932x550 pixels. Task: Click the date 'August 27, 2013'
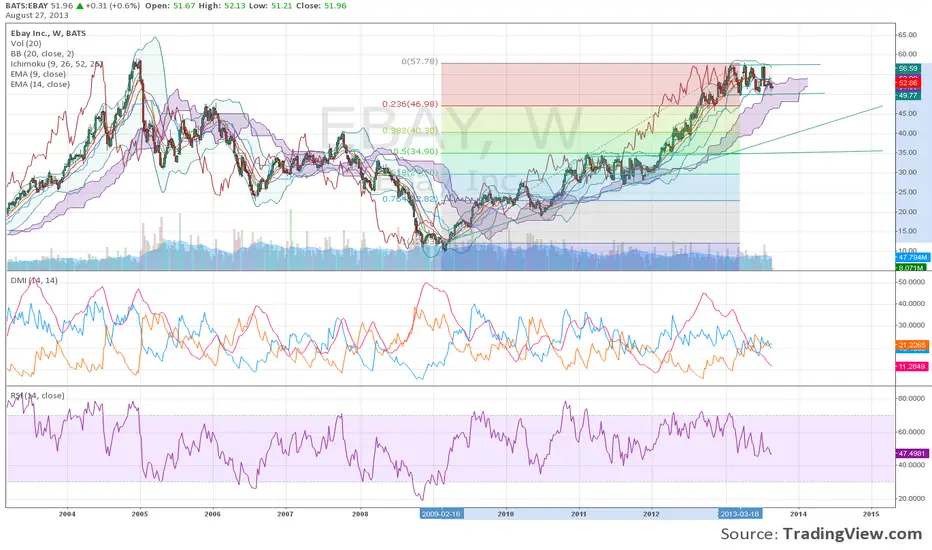pyautogui.click(x=37, y=15)
